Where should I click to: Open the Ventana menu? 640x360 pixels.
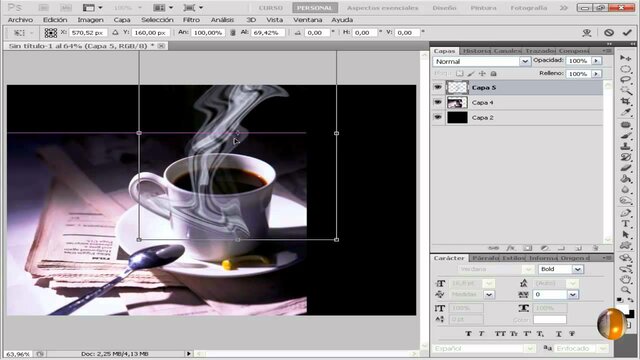coord(307,20)
